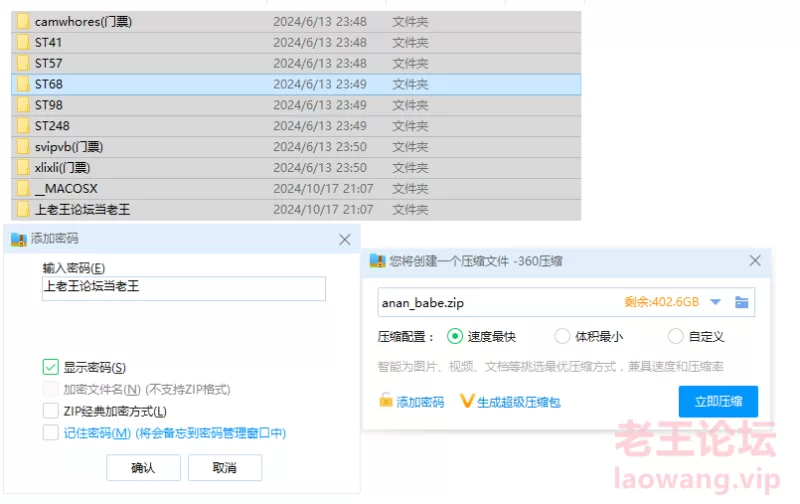Click the ST68 date 2024/6/13 23:49

320,84
